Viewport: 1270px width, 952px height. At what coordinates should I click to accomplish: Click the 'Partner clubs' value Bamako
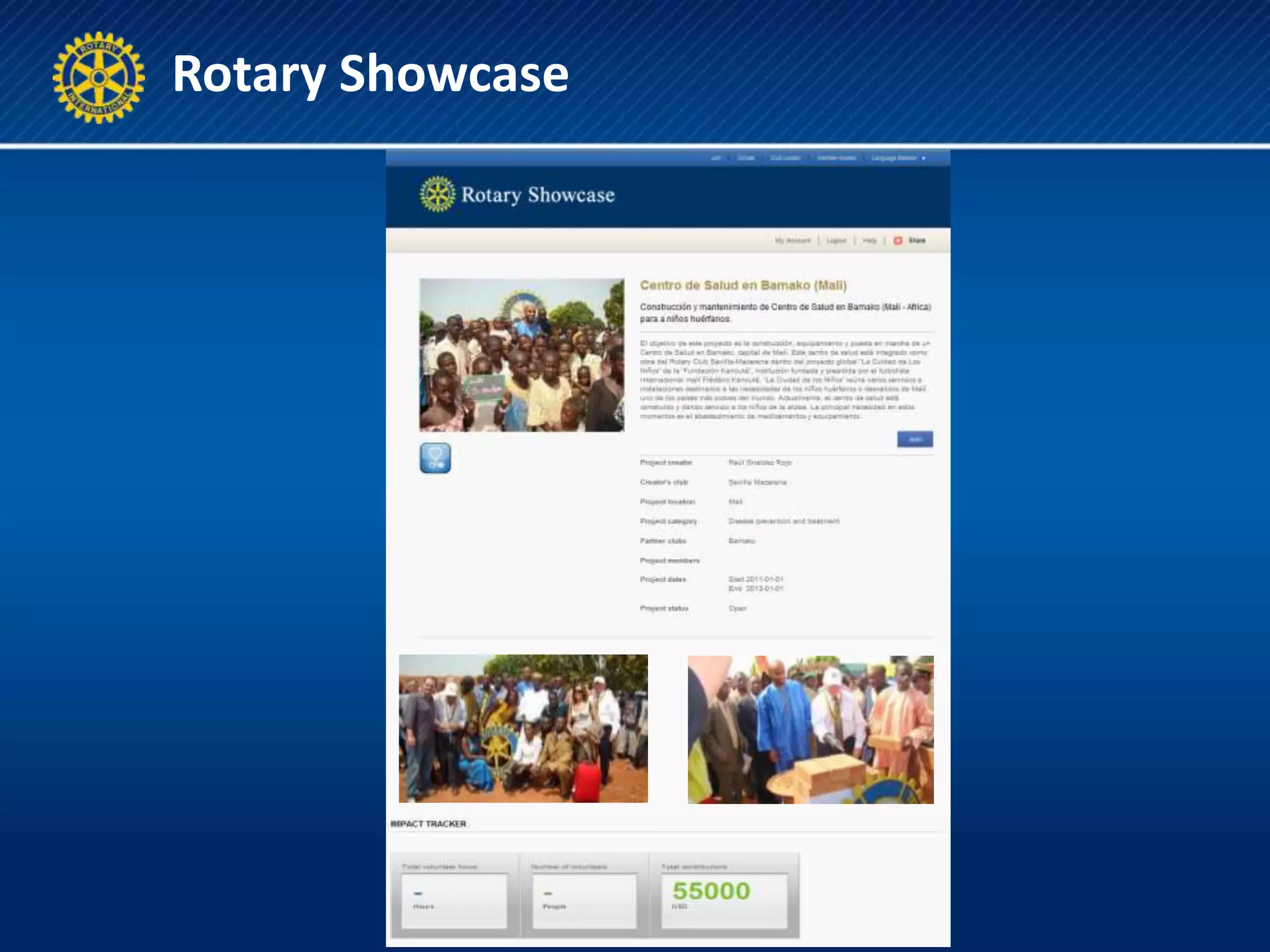click(x=742, y=541)
